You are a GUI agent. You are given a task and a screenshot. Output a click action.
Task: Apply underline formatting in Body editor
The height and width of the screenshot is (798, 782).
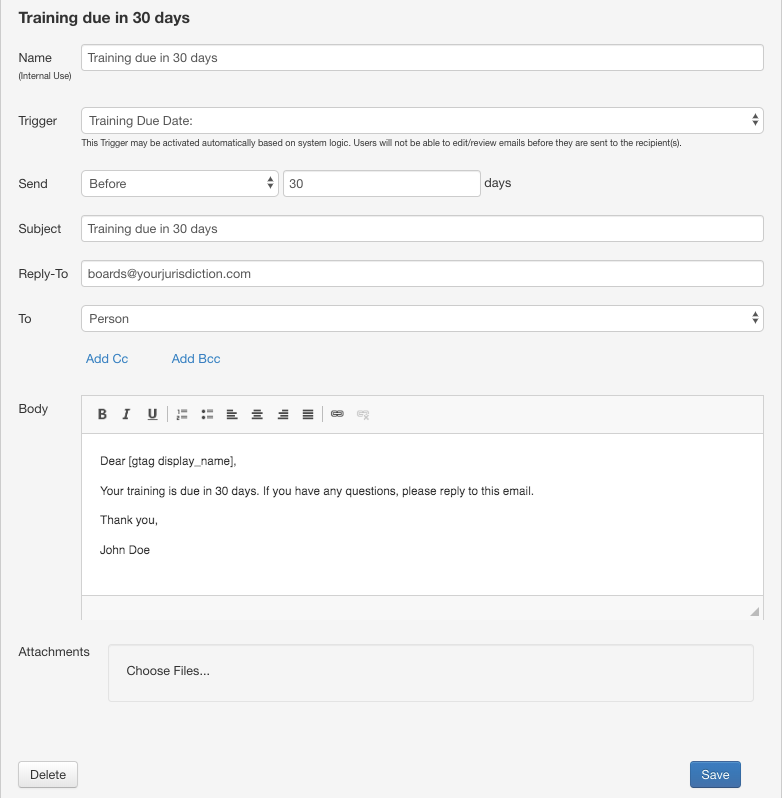point(152,414)
